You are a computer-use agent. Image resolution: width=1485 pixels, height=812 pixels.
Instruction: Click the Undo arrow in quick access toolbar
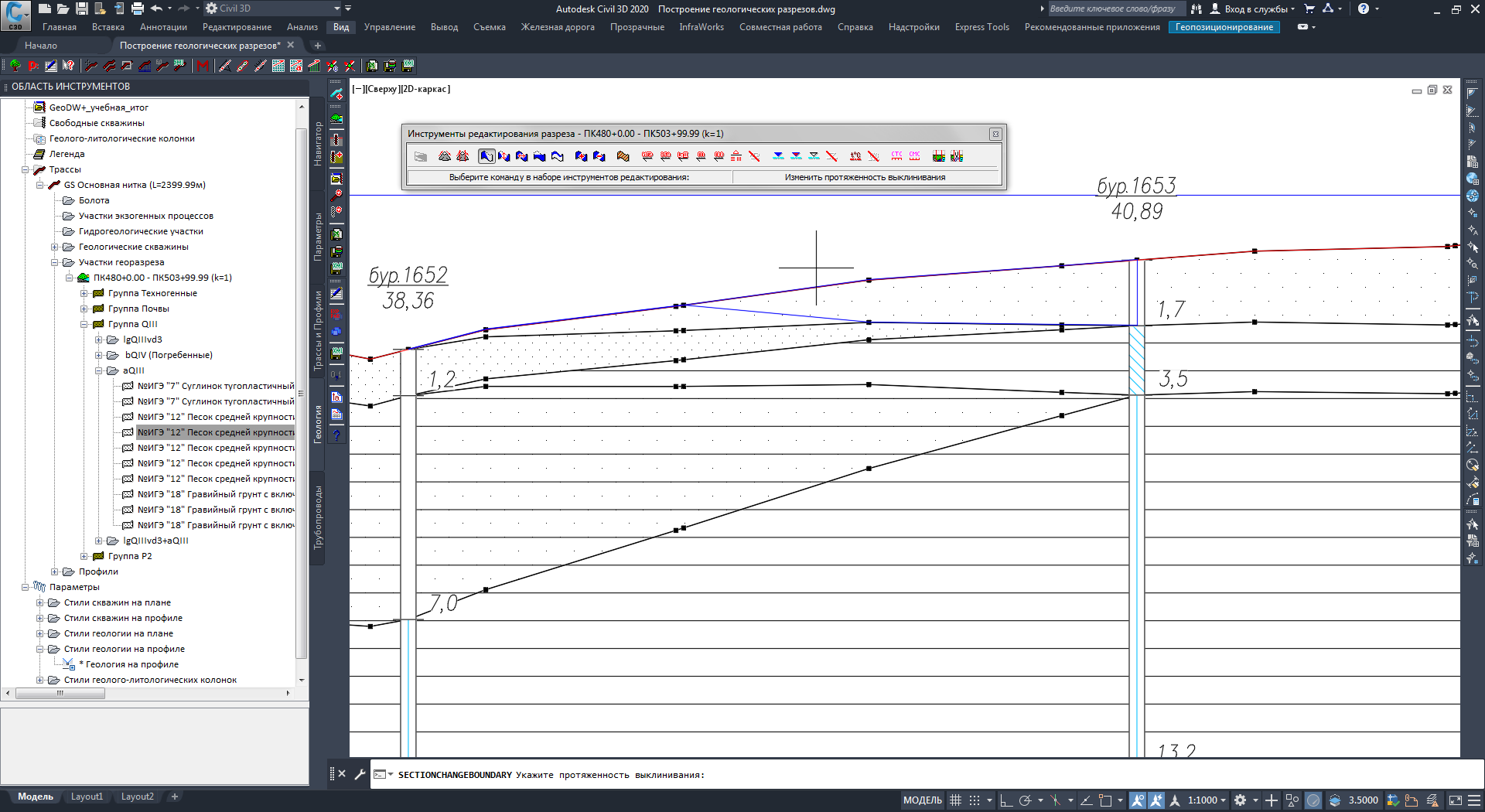[157, 9]
